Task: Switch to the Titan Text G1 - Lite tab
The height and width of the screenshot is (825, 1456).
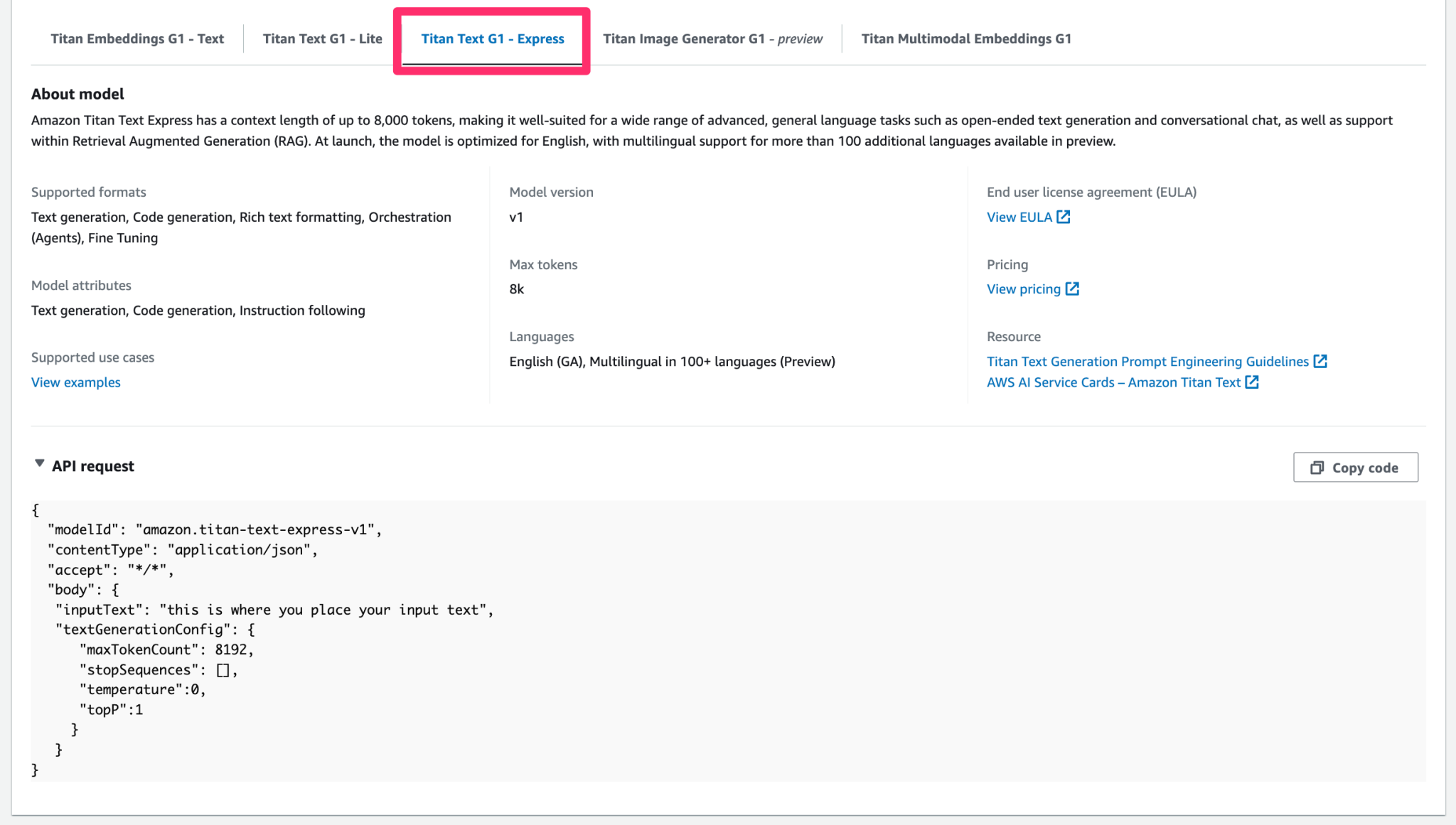Action: [x=321, y=38]
